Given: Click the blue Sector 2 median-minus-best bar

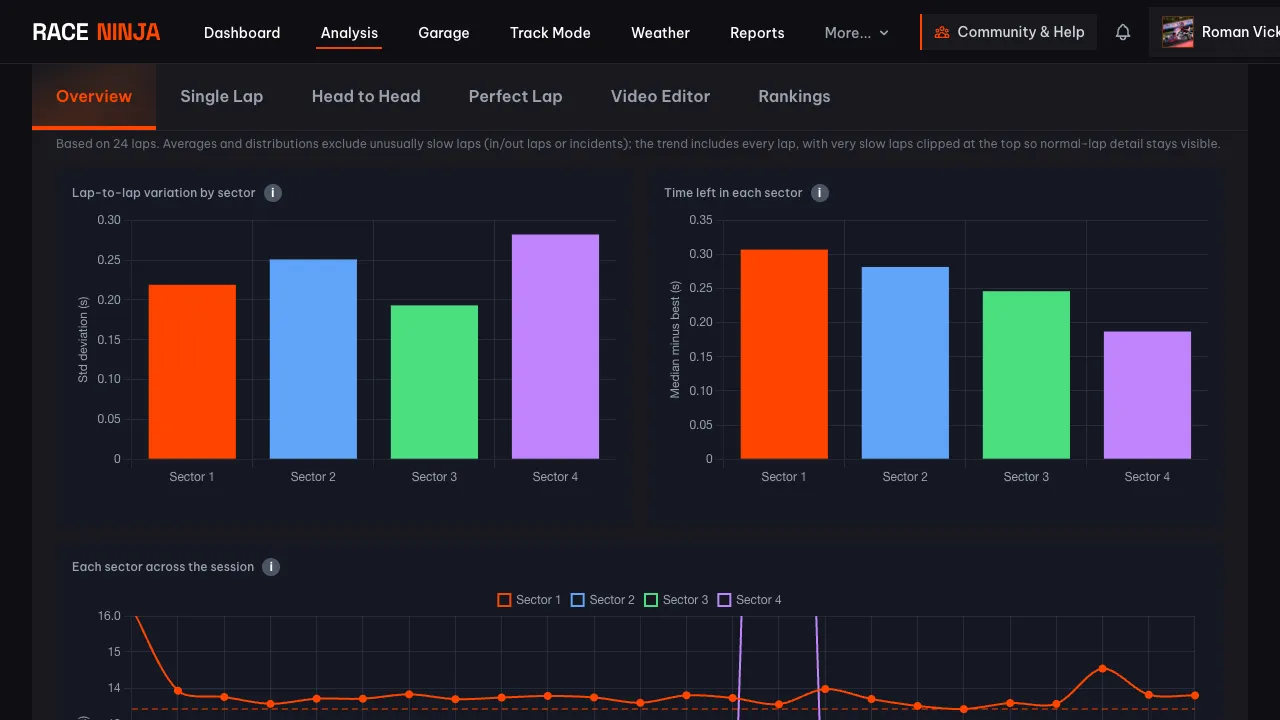Looking at the screenshot, I should [x=905, y=363].
